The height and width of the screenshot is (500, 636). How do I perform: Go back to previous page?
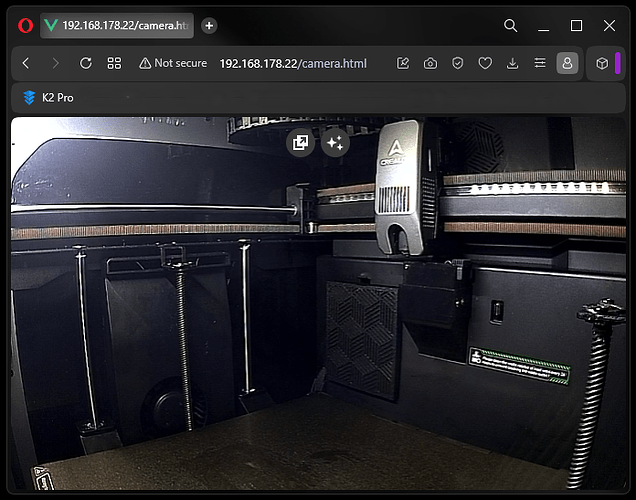pyautogui.click(x=26, y=63)
